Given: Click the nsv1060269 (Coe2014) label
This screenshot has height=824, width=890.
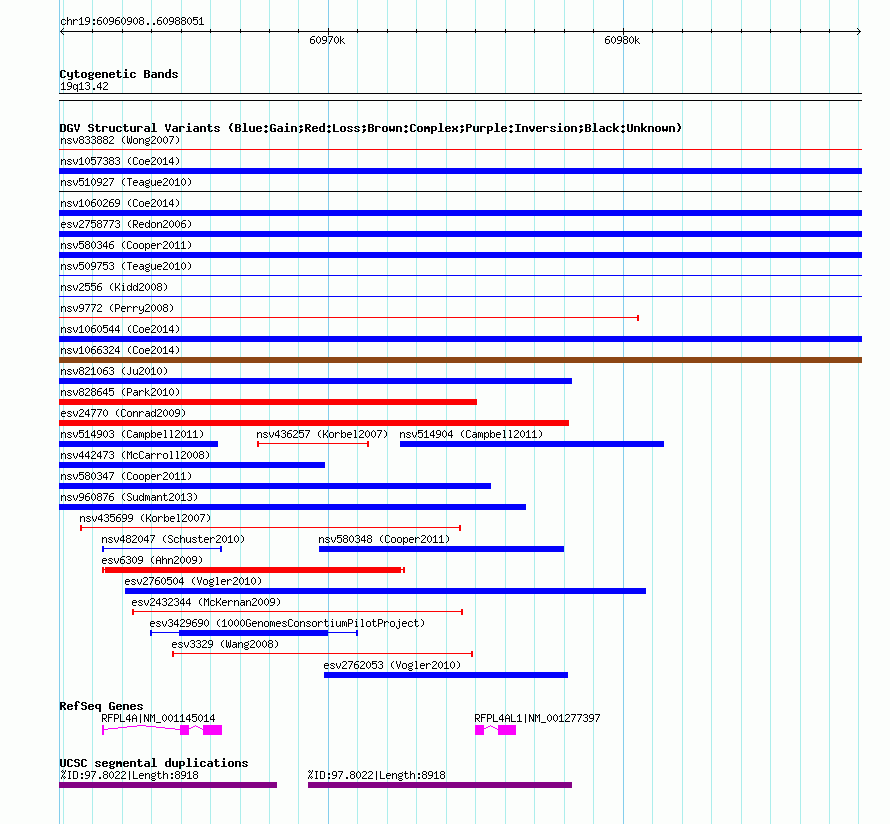Looking at the screenshot, I should [120, 203].
